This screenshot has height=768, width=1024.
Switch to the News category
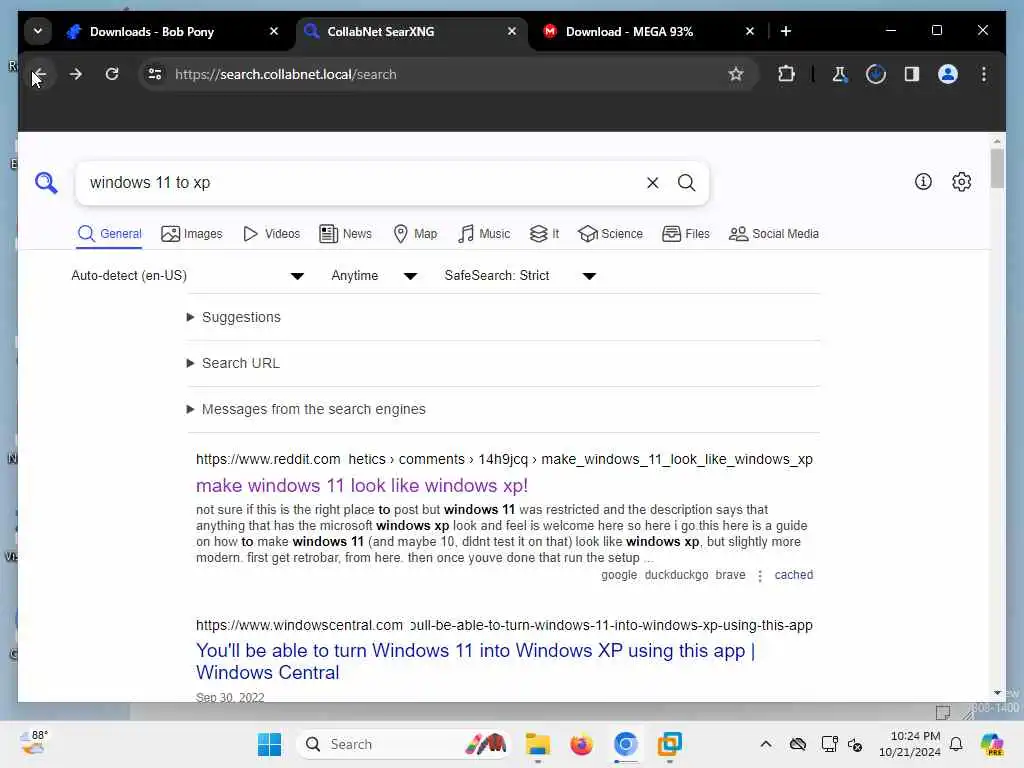pyautogui.click(x=345, y=234)
